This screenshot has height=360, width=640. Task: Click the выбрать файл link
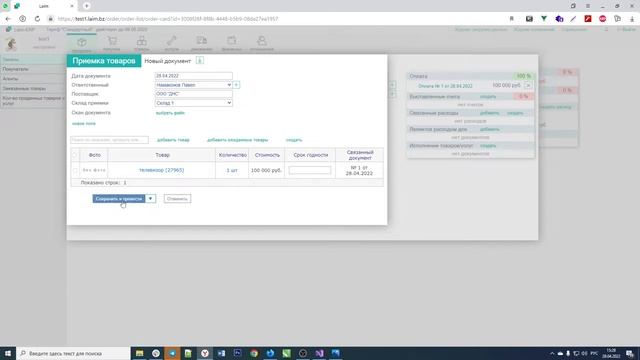pyautogui.click(x=170, y=113)
